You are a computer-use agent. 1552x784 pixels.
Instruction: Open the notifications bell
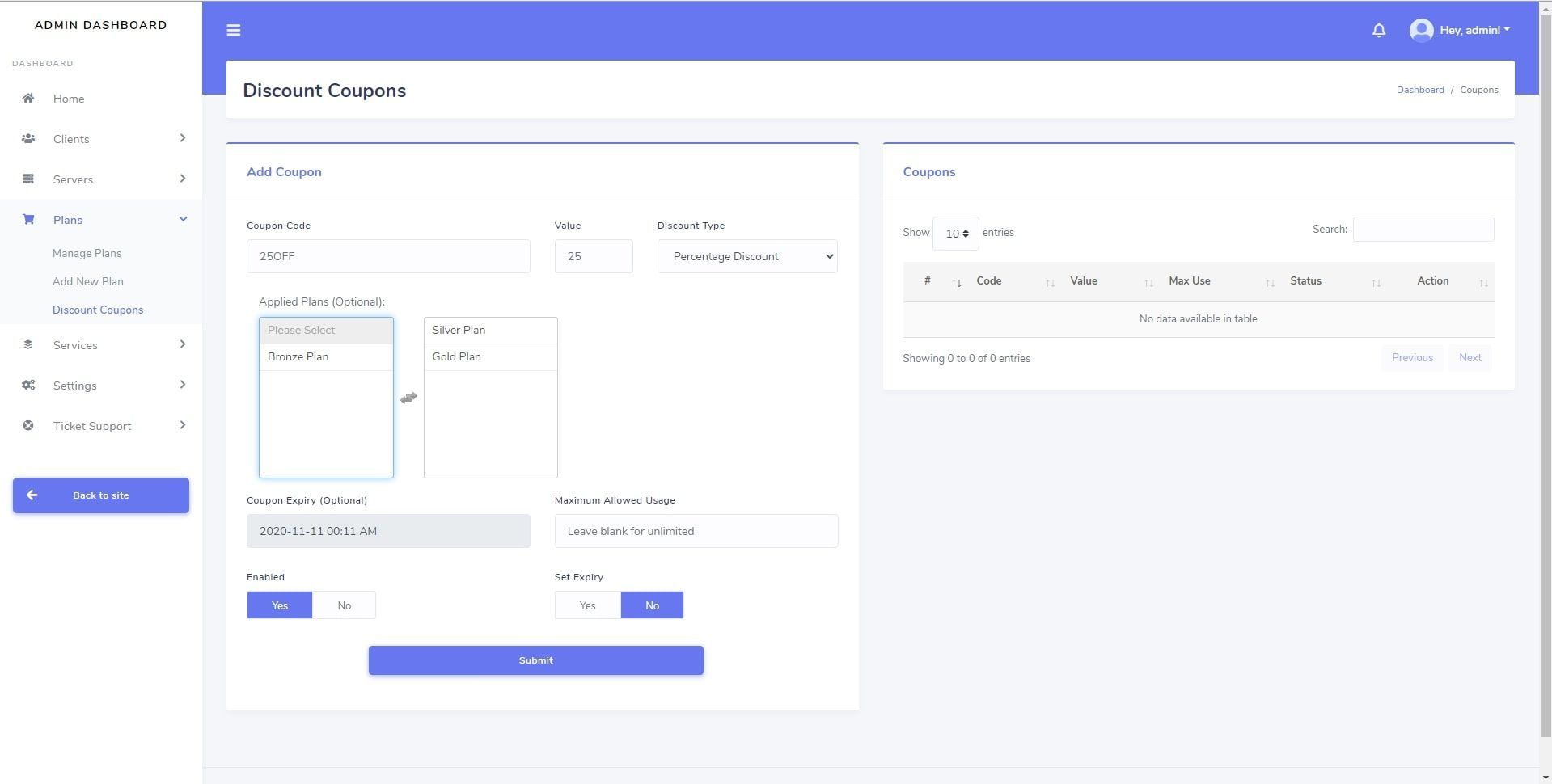(x=1379, y=30)
